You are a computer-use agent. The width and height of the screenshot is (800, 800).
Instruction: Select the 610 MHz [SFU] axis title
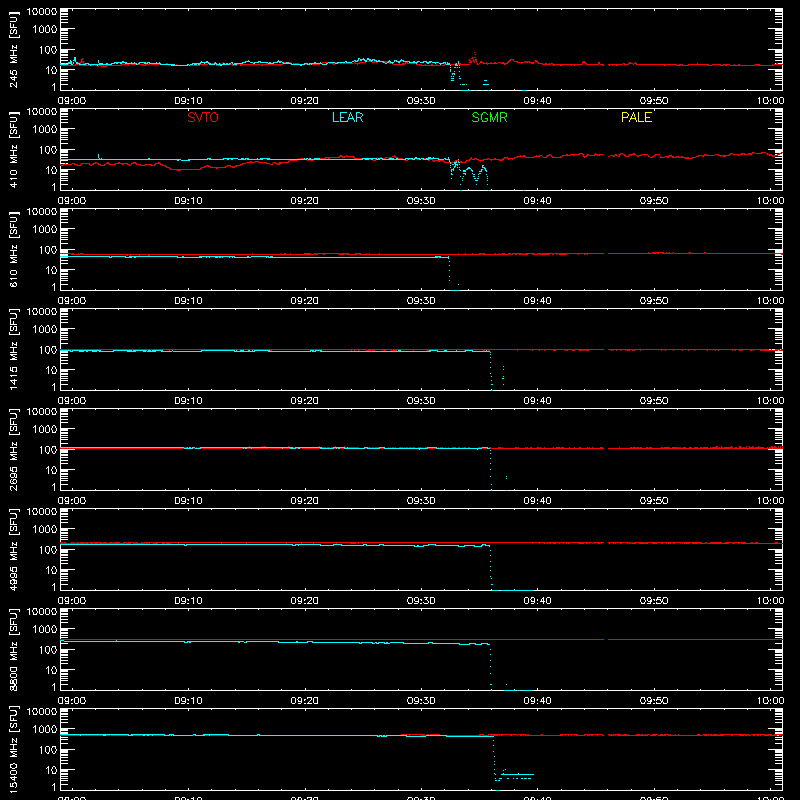tap(13, 249)
